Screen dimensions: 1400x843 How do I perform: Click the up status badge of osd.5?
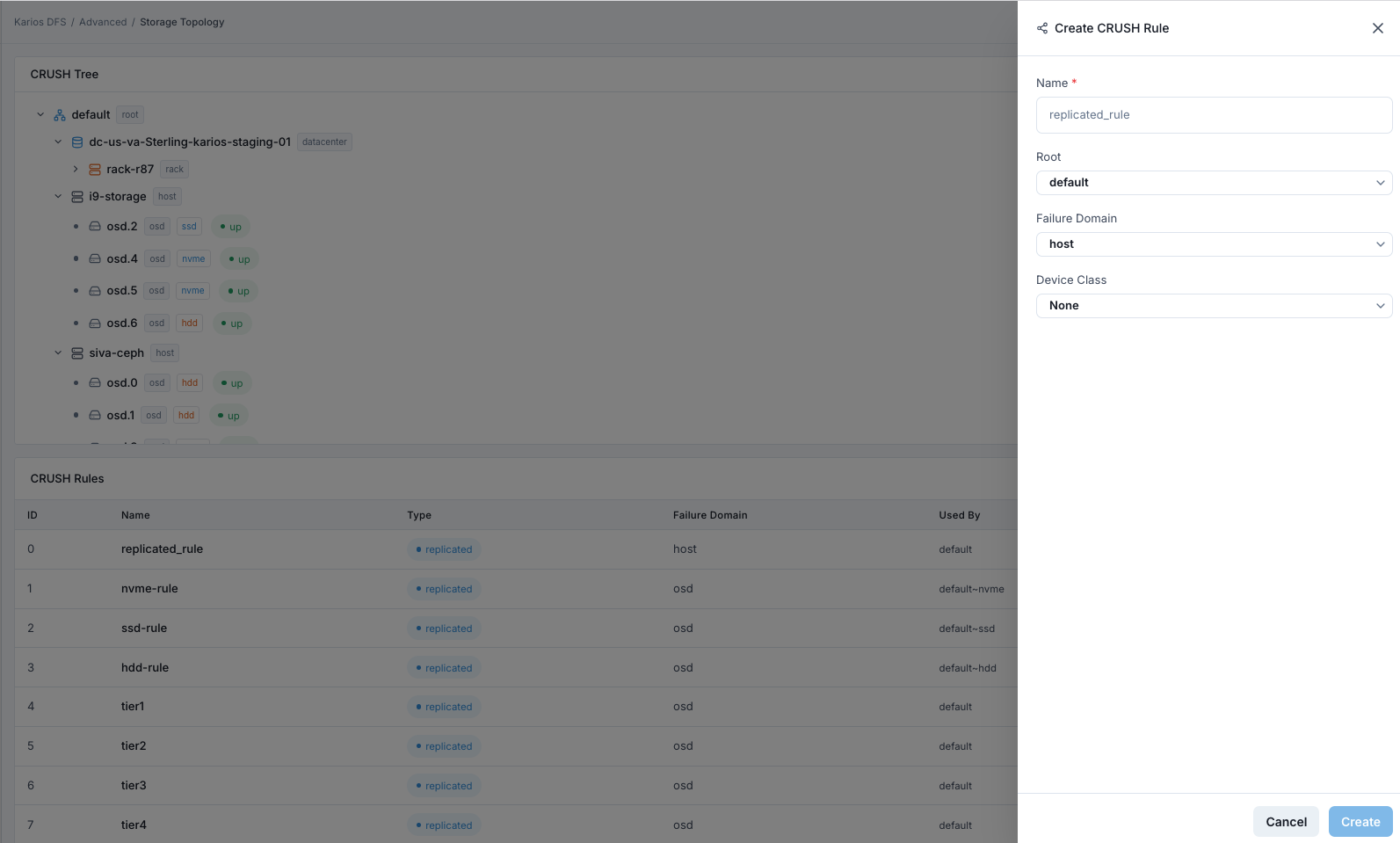(x=238, y=291)
